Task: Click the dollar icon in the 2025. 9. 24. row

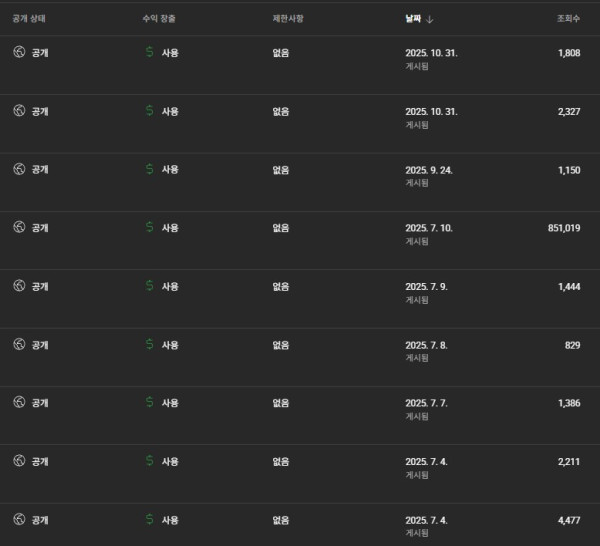Action: 150,169
